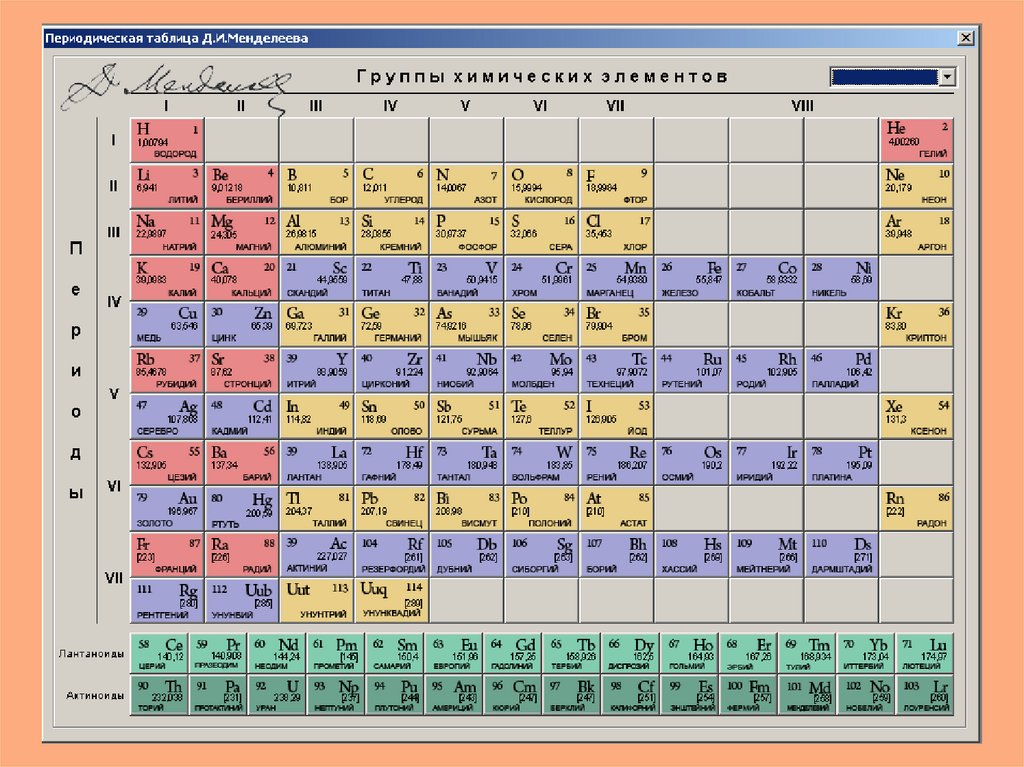Image resolution: width=1024 pixels, height=767 pixels.
Task: Click the Zinc (Zn) cell
Action: pos(242,324)
